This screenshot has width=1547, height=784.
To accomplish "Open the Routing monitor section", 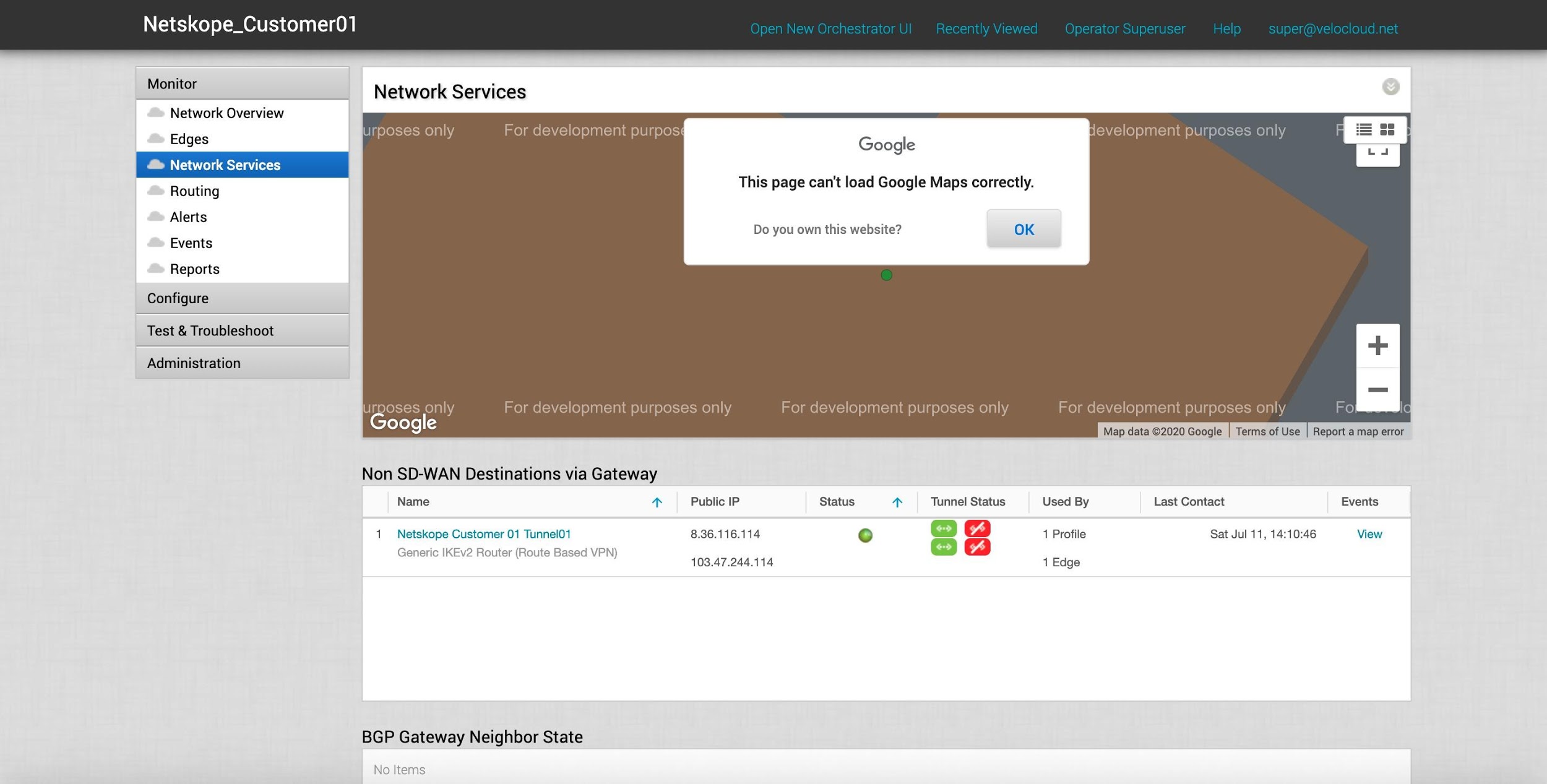I will pyautogui.click(x=195, y=191).
